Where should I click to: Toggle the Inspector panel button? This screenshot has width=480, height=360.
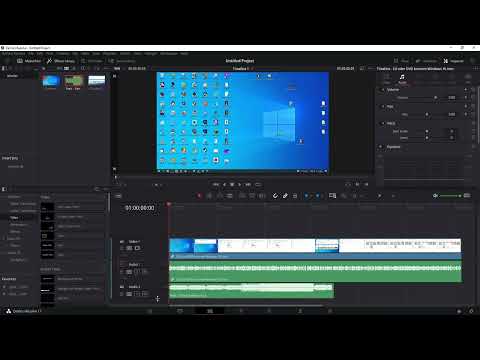[453, 61]
